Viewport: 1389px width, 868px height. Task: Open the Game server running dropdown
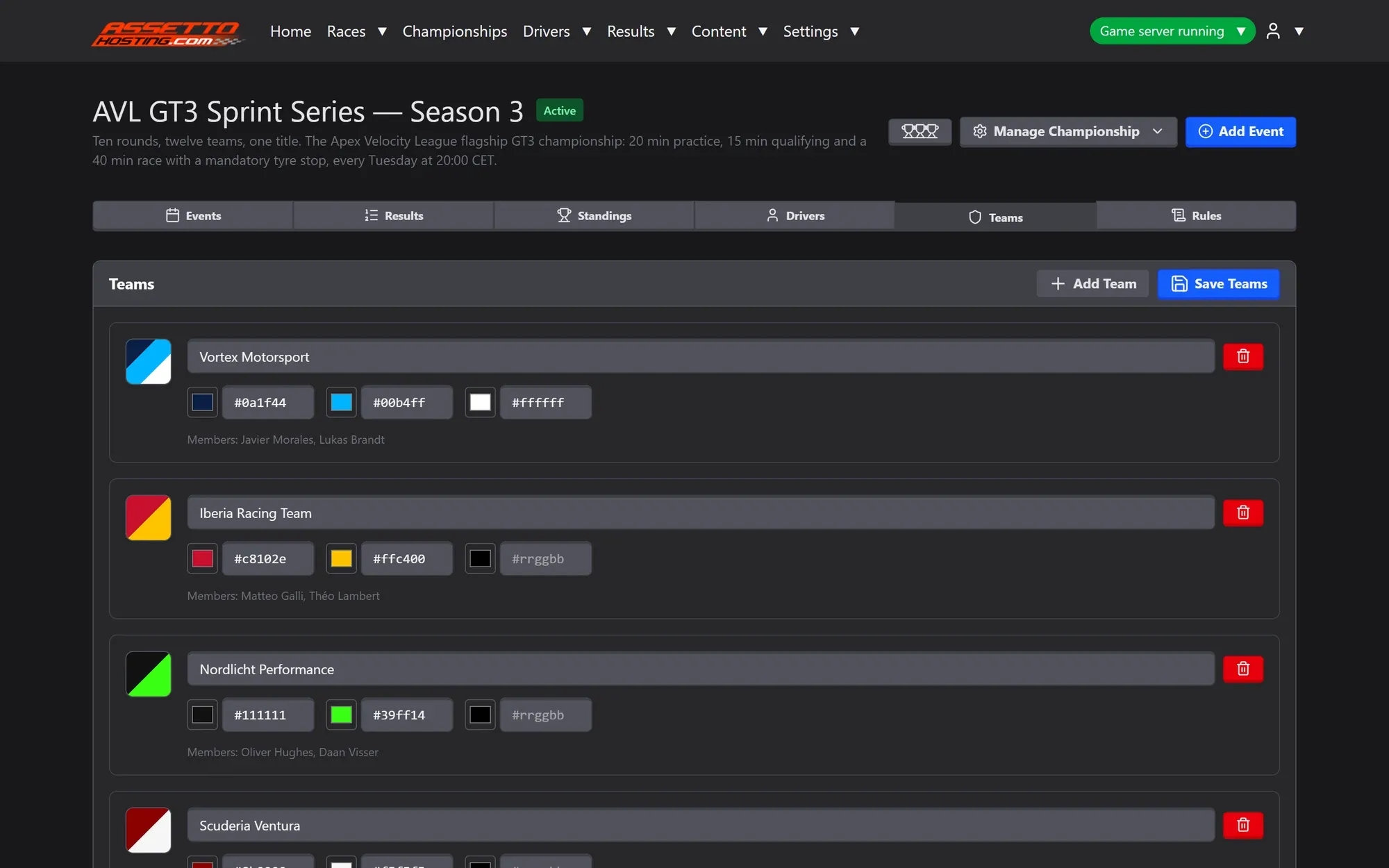click(1172, 31)
